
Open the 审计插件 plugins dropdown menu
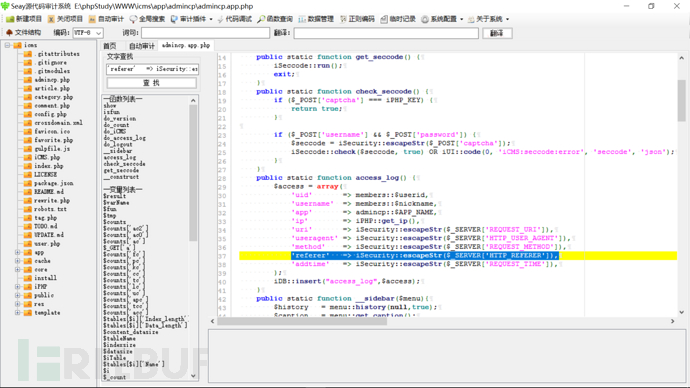click(191, 19)
